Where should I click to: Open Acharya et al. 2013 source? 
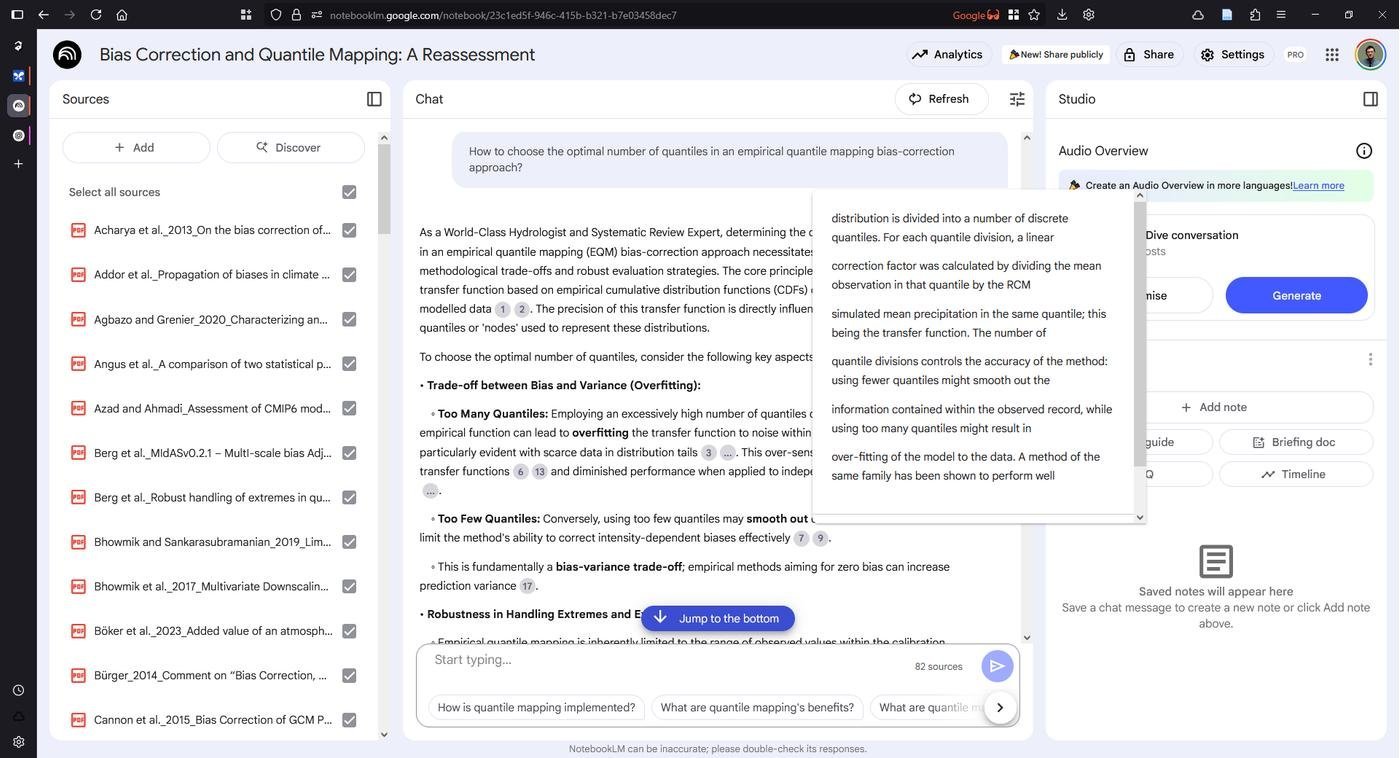click(x=212, y=230)
